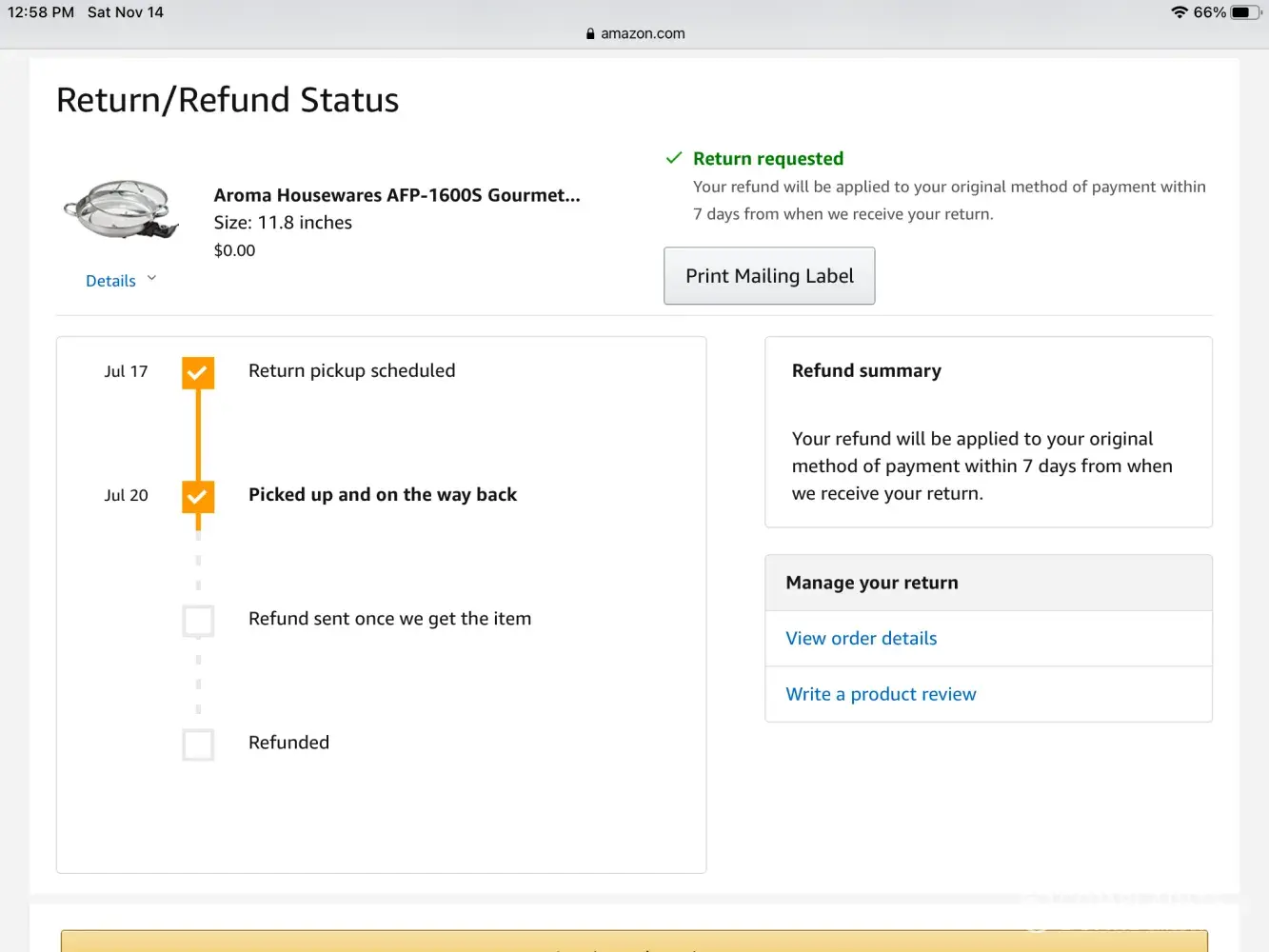
Task: Click the green check mark beside Return requested
Action: point(674,158)
